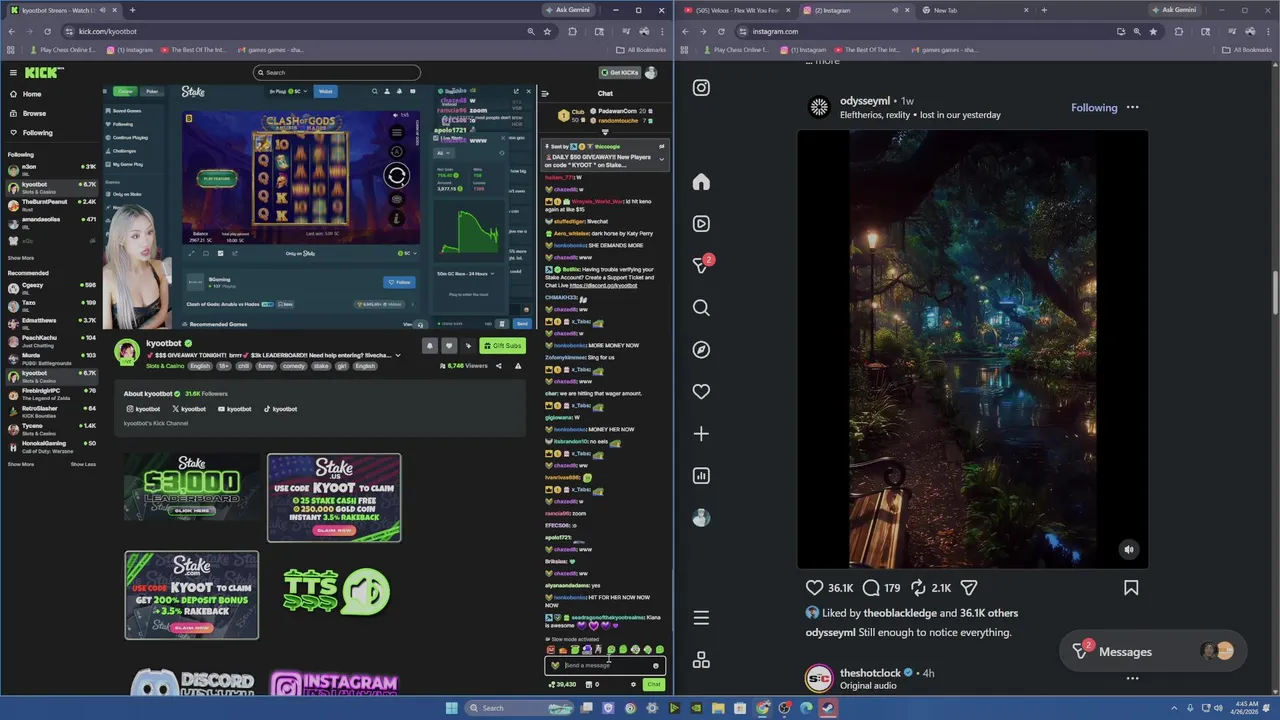Open Windows Start menu
The width and height of the screenshot is (1280, 720).
pos(451,708)
